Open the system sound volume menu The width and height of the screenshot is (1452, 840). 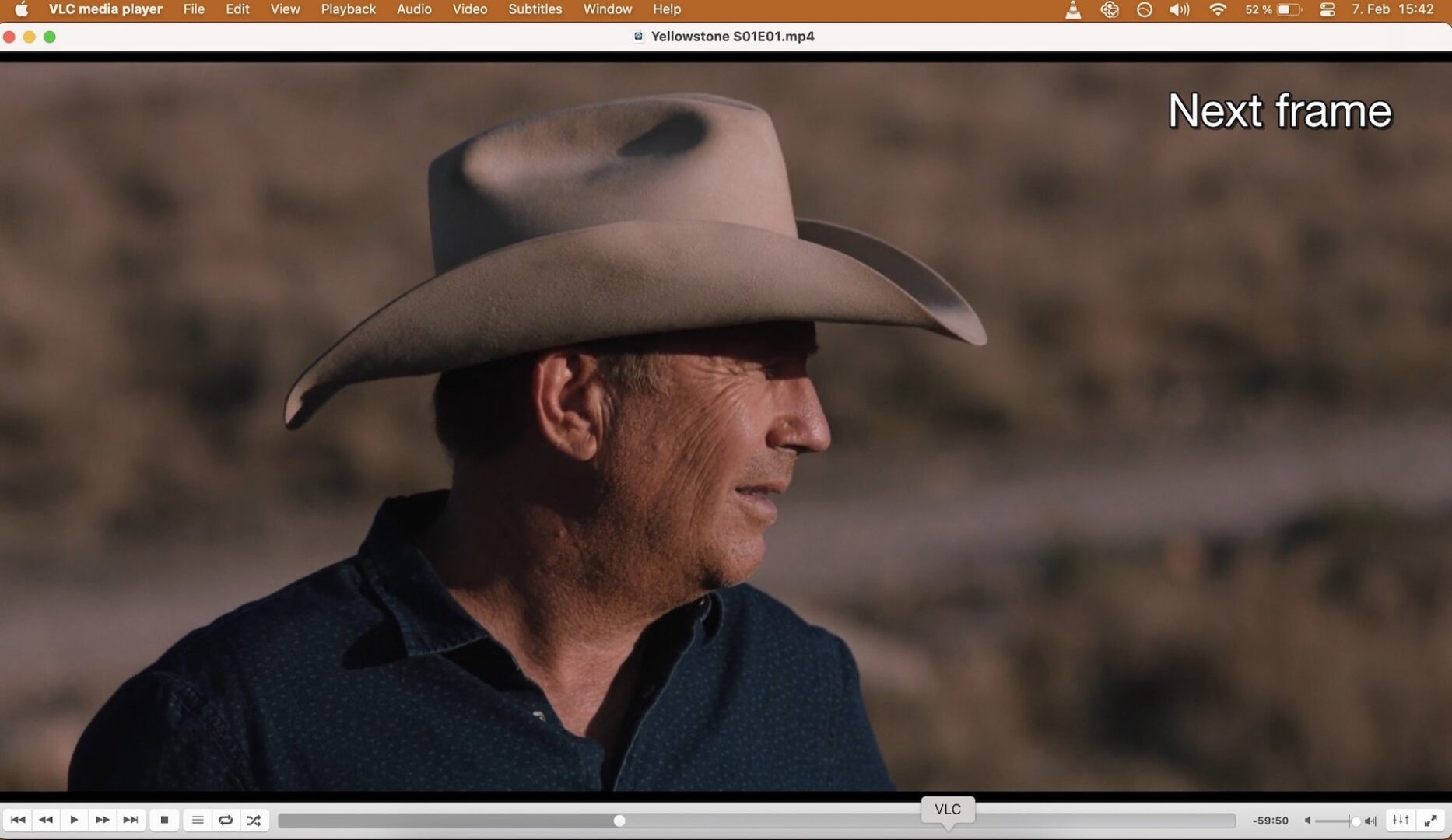[1180, 9]
